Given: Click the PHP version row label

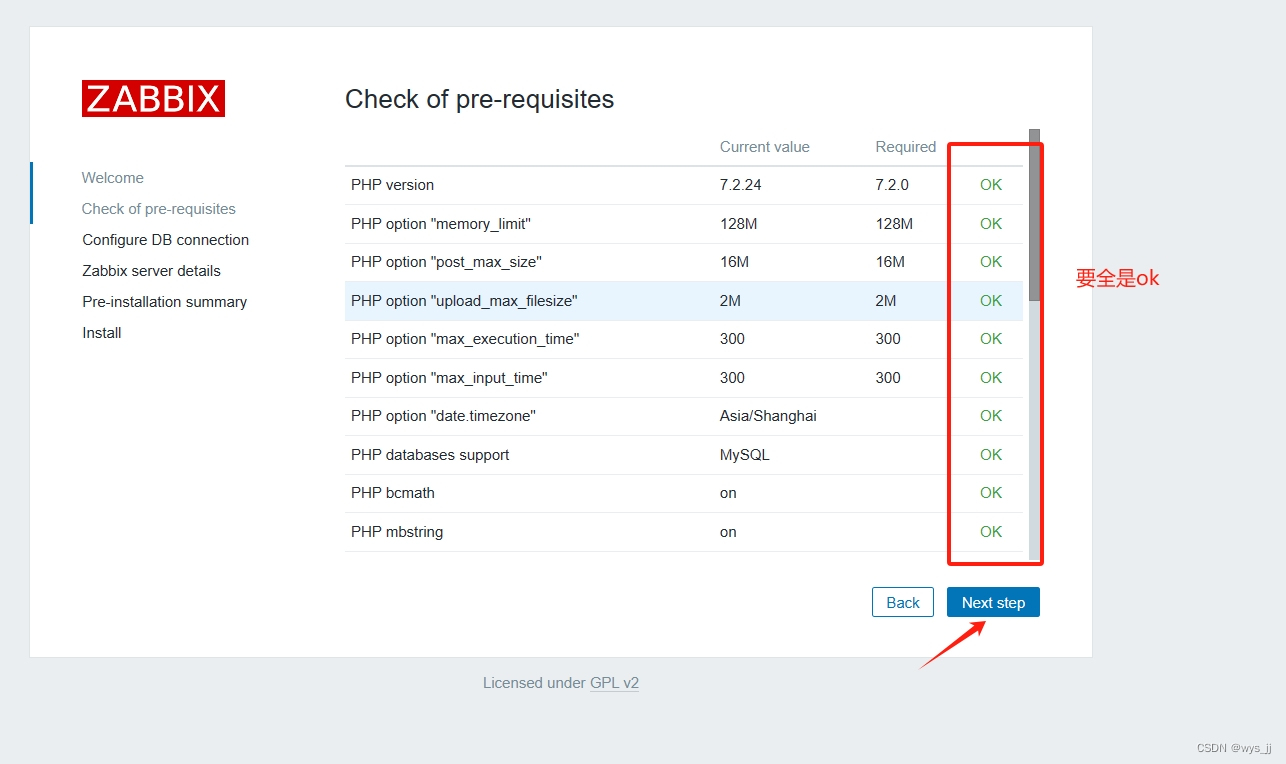Looking at the screenshot, I should 393,185.
